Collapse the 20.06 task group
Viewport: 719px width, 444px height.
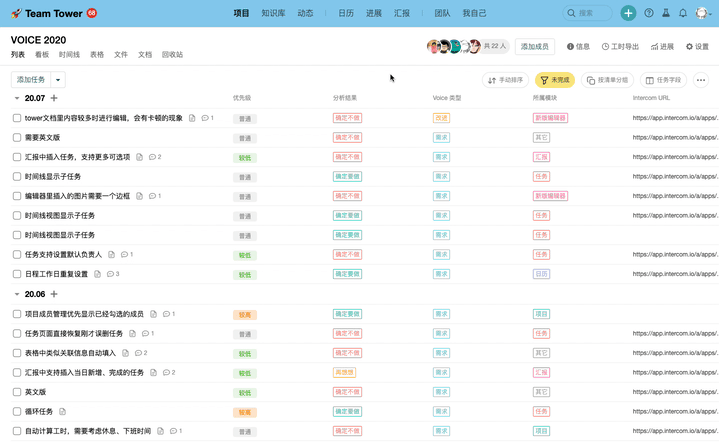coord(17,294)
